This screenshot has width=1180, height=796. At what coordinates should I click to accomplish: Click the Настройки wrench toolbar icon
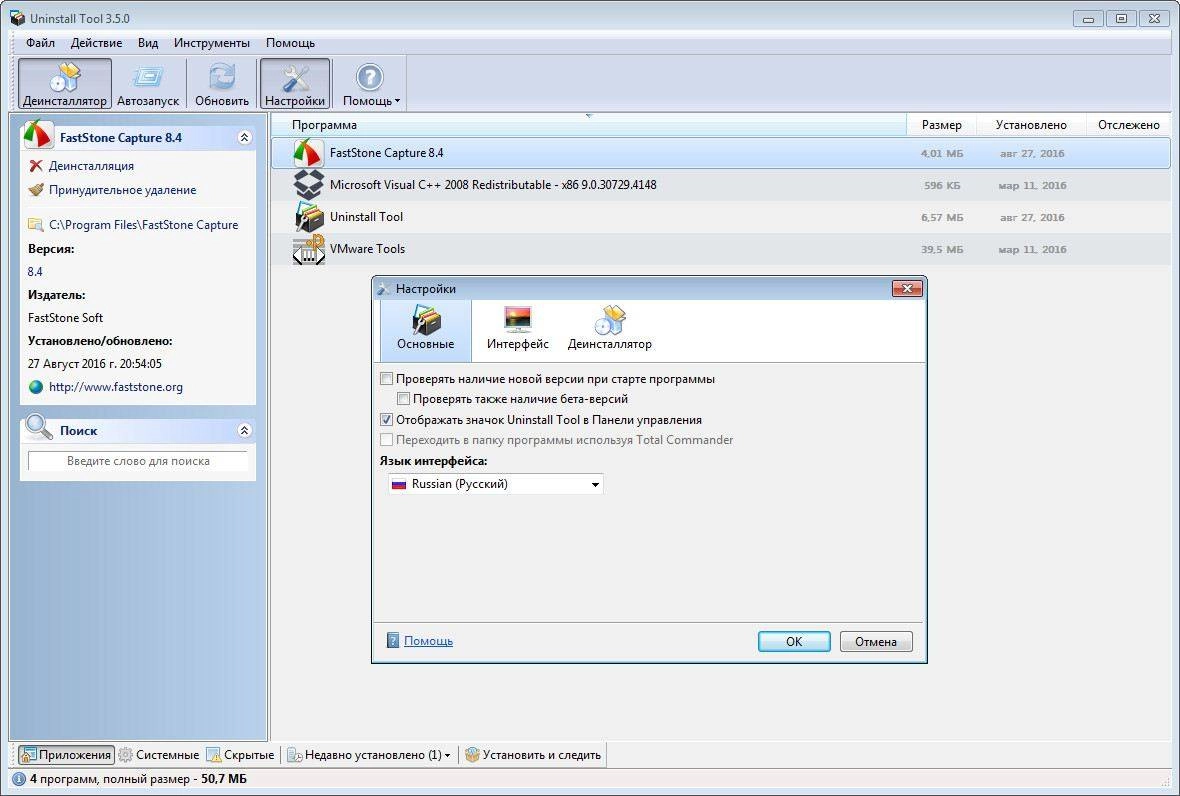295,77
